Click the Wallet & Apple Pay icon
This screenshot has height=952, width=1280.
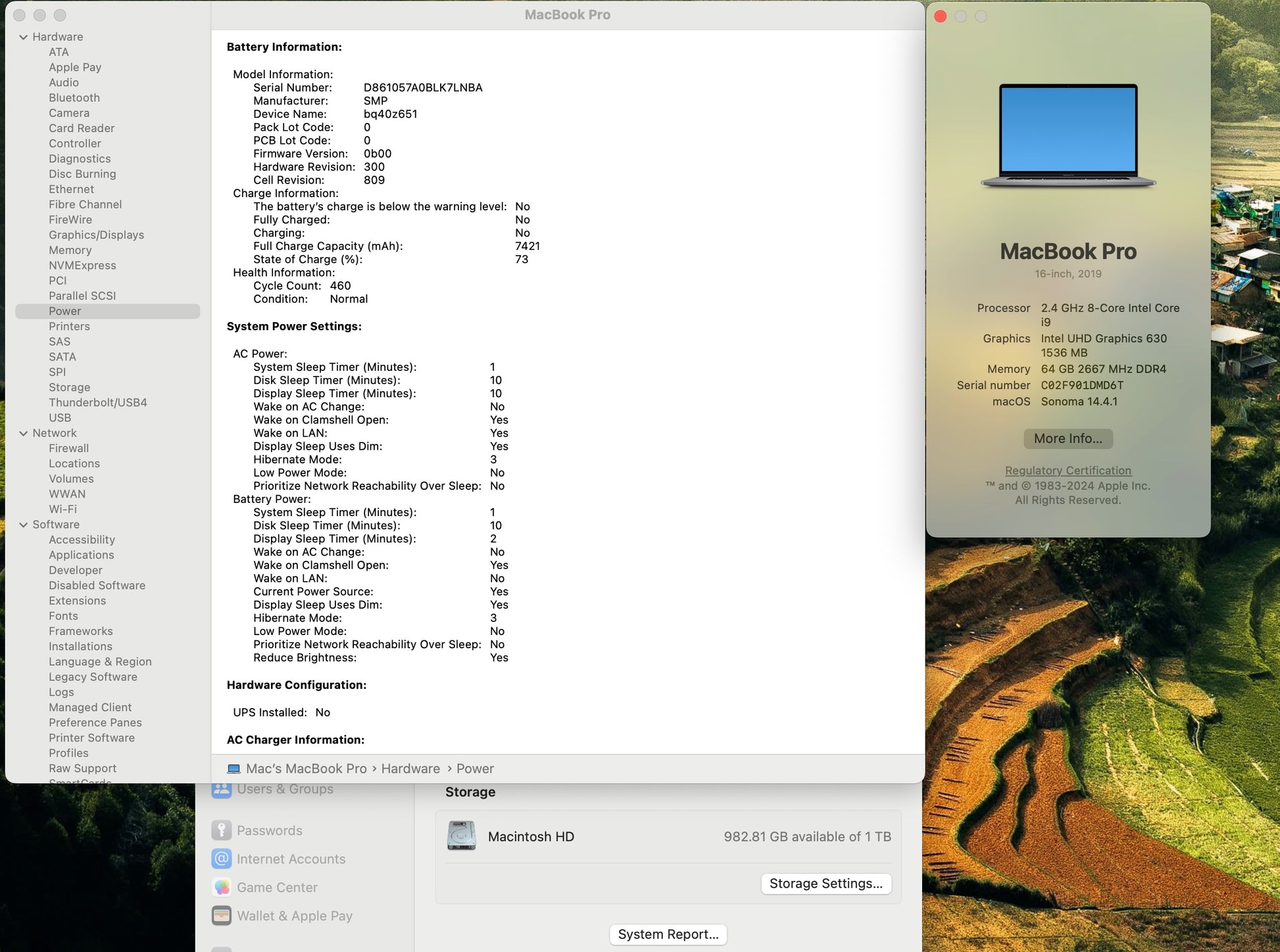222,915
